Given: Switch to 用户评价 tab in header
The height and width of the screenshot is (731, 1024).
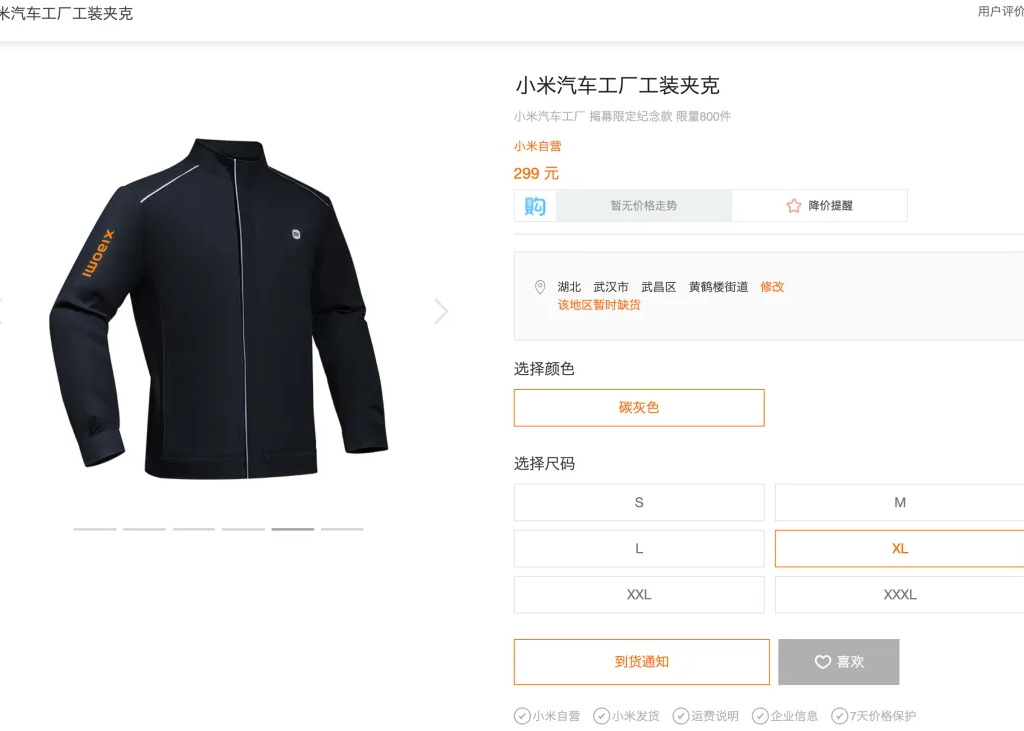Looking at the screenshot, I should click(x=1000, y=11).
